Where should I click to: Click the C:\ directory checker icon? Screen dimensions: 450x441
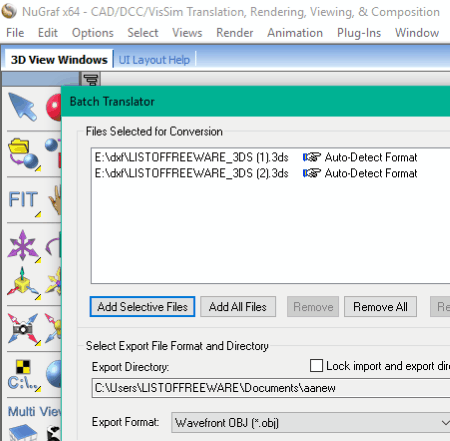(23, 375)
